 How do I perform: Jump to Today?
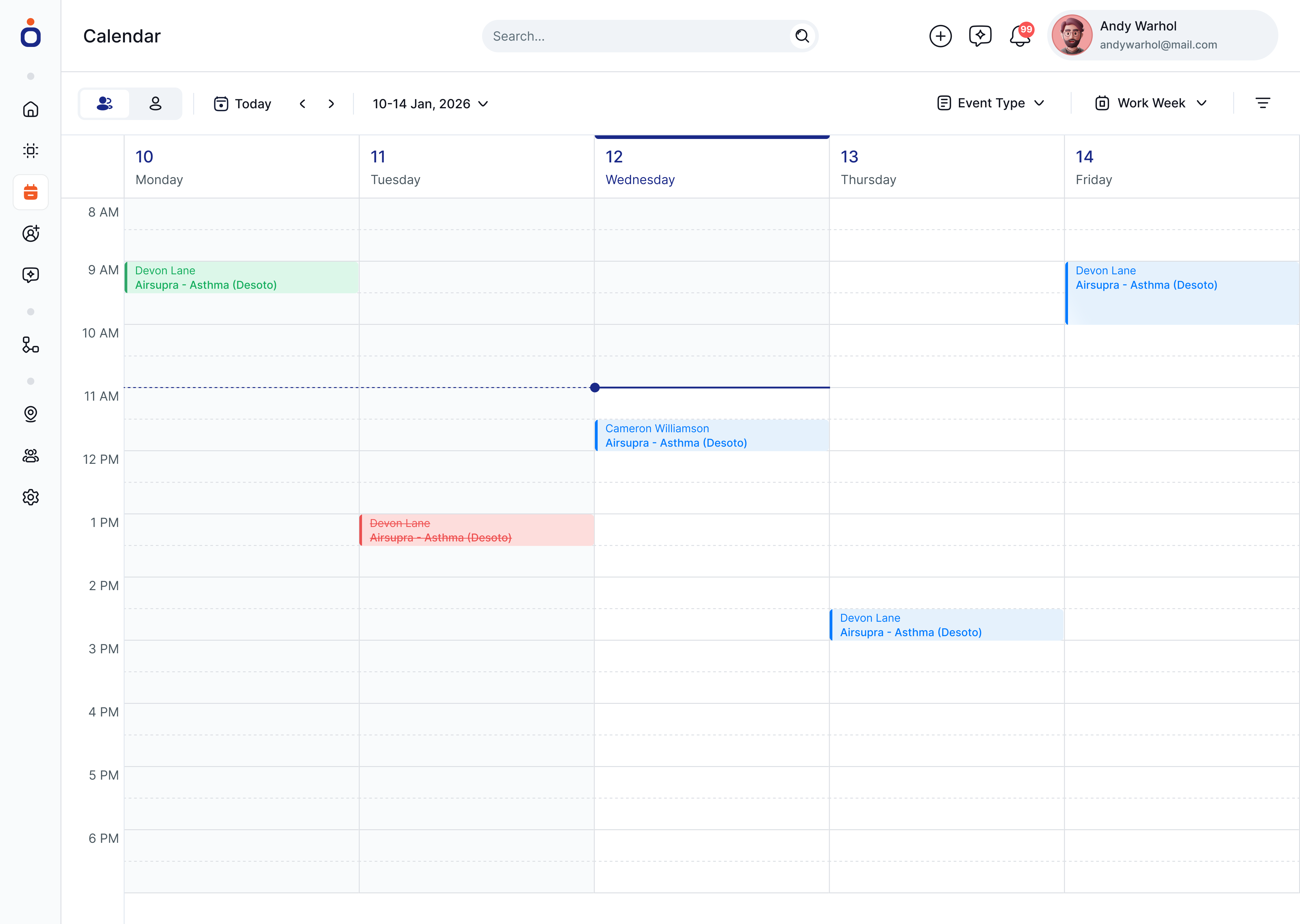243,103
